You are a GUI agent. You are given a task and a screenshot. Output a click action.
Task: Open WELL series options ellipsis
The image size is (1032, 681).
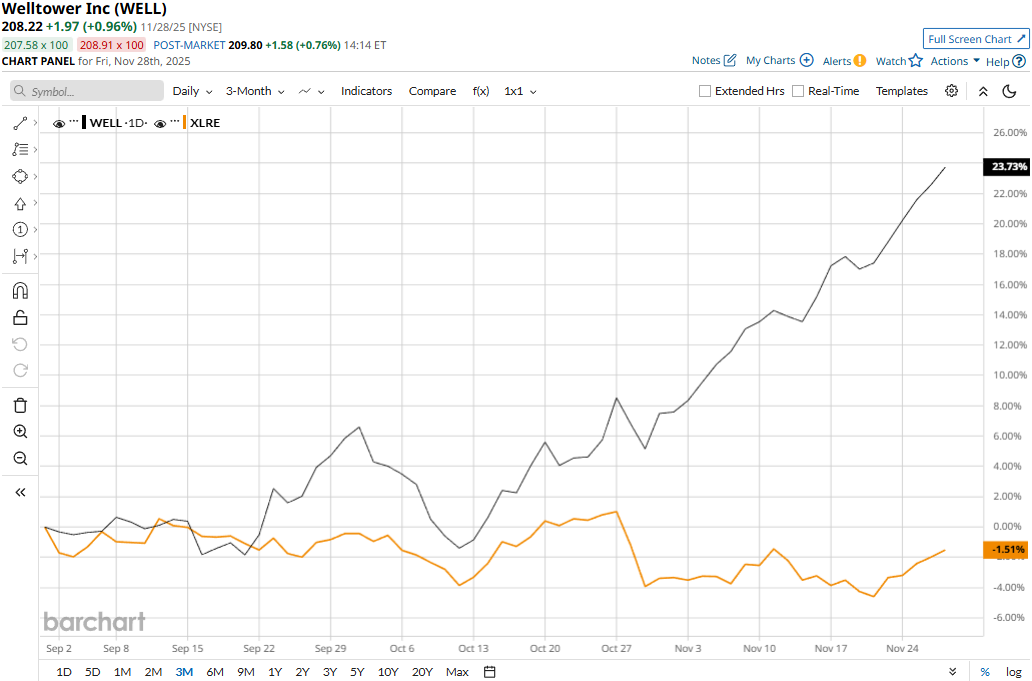pos(74,122)
